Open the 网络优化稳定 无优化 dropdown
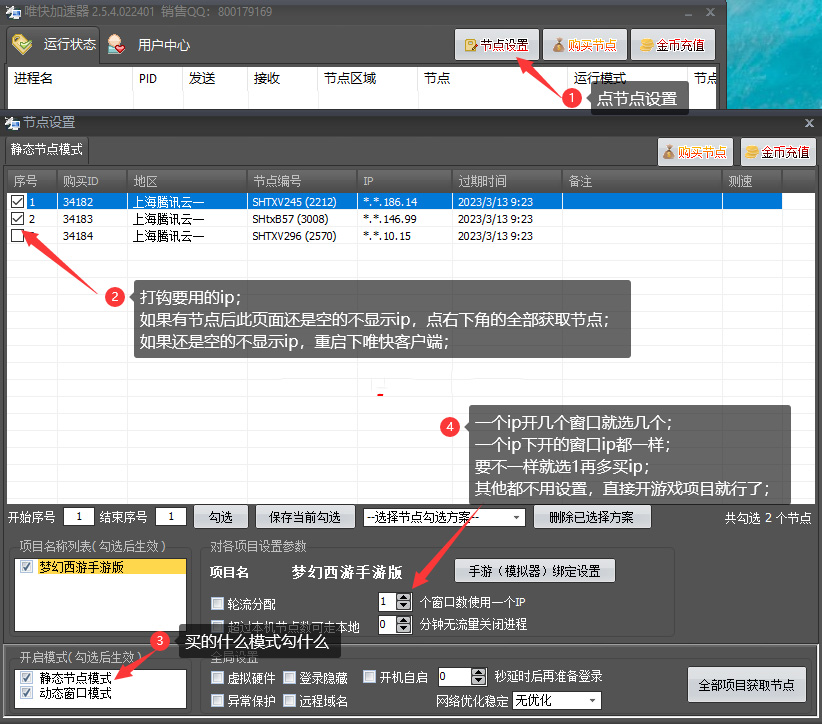This screenshot has width=822, height=724. (557, 700)
